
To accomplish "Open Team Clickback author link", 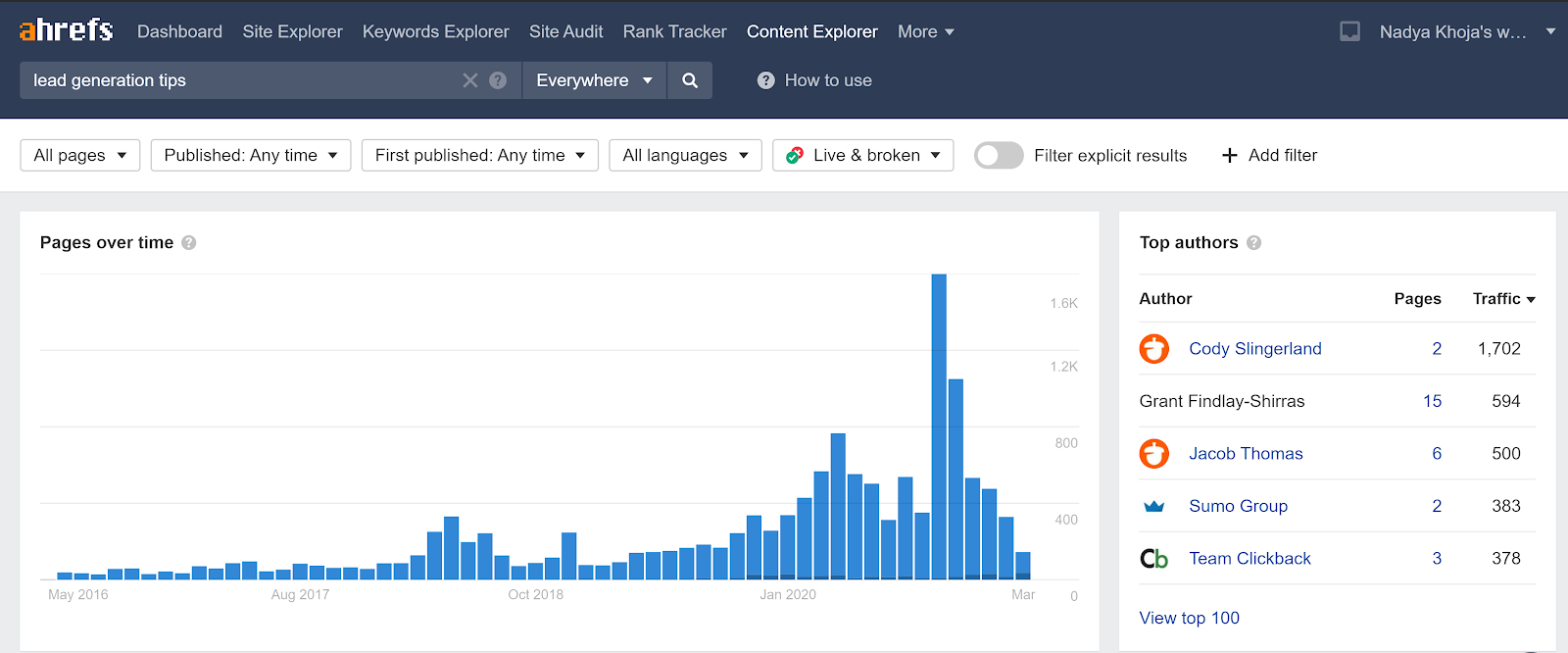I will coord(1249,558).
